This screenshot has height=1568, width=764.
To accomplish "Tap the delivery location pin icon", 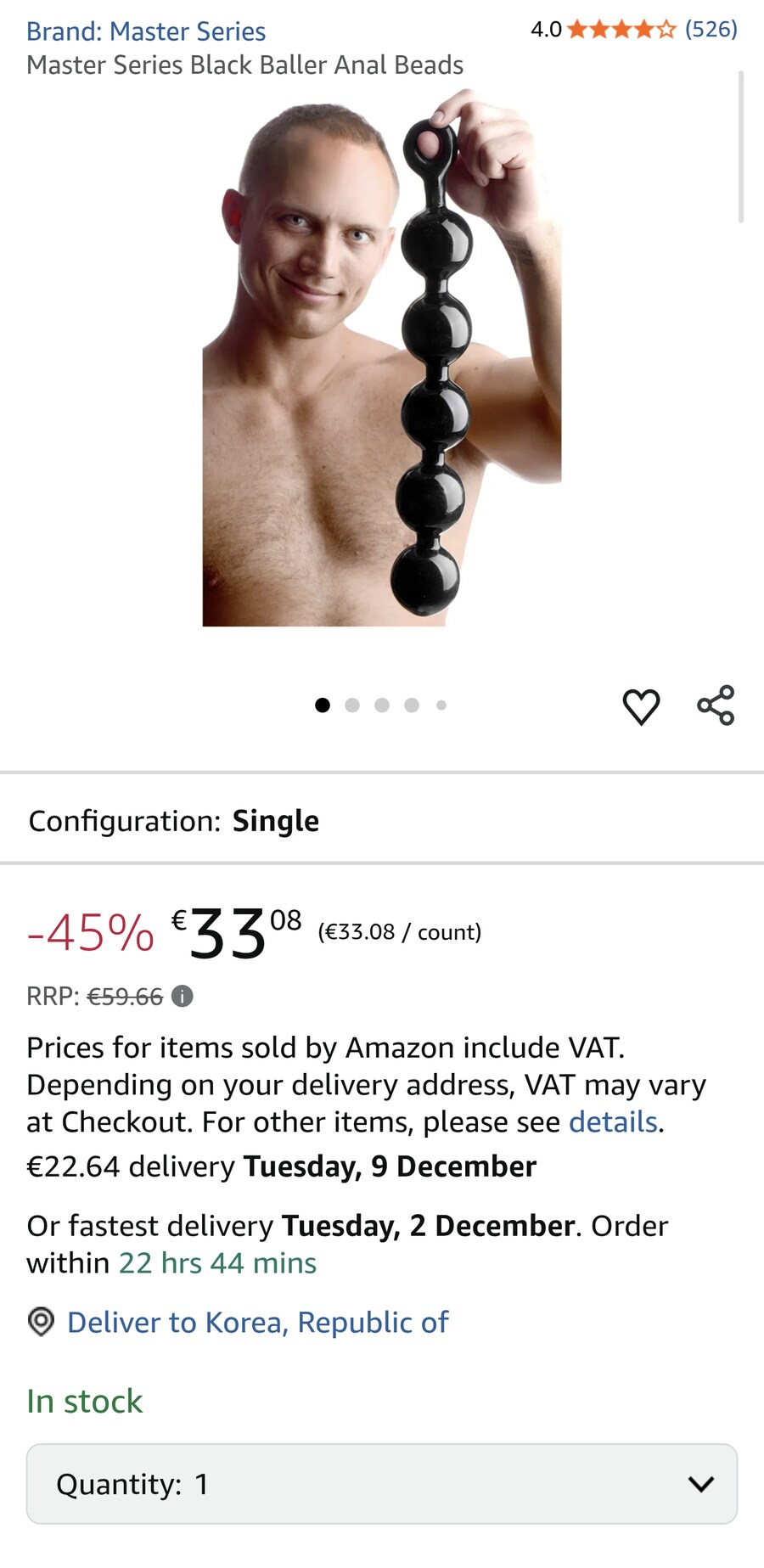I will (x=41, y=1322).
